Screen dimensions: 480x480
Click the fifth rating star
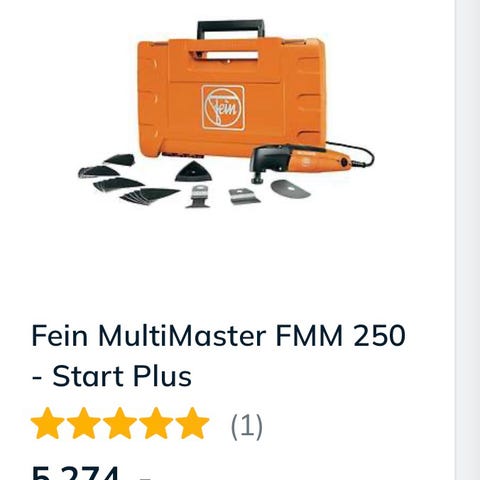click(x=192, y=423)
